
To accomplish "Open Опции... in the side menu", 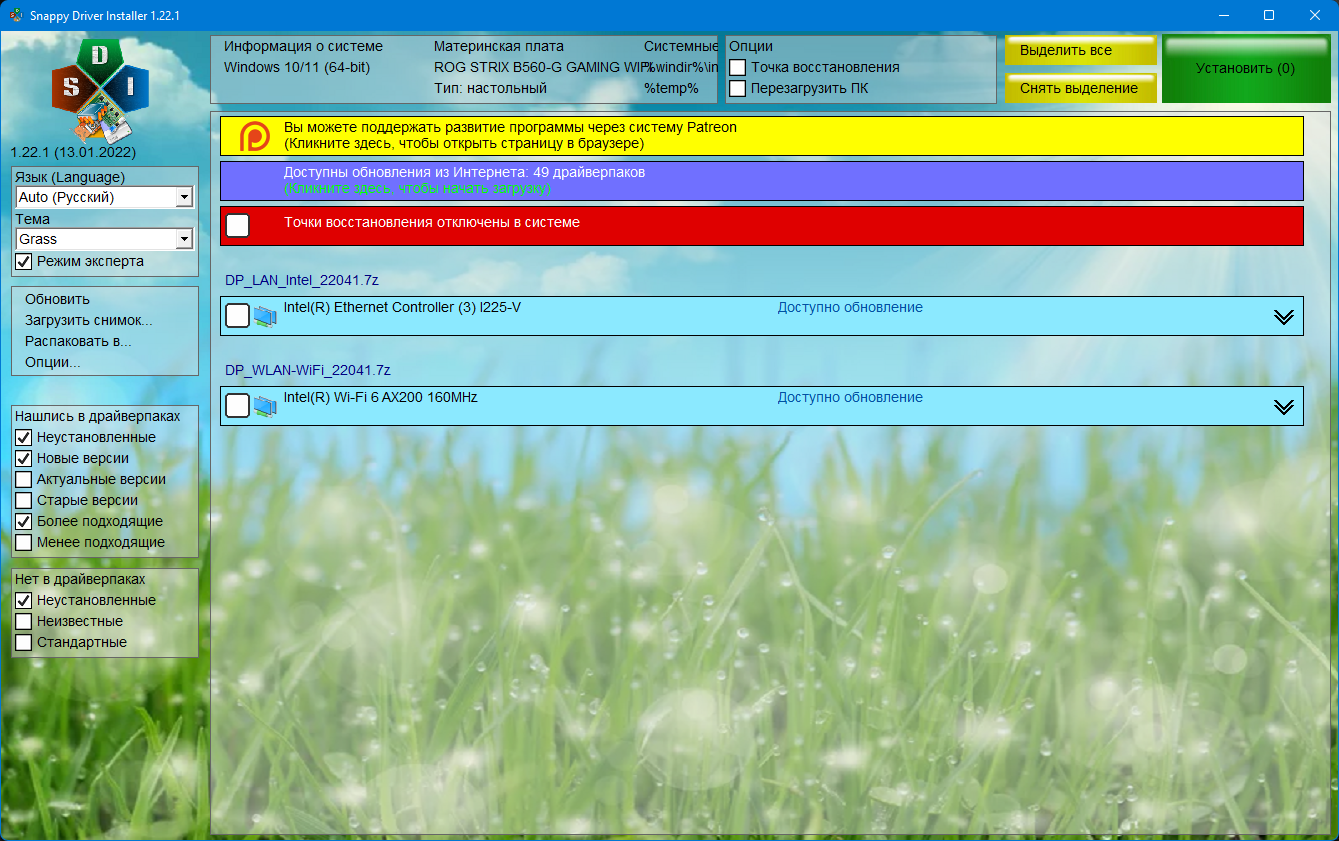I will click(x=53, y=362).
